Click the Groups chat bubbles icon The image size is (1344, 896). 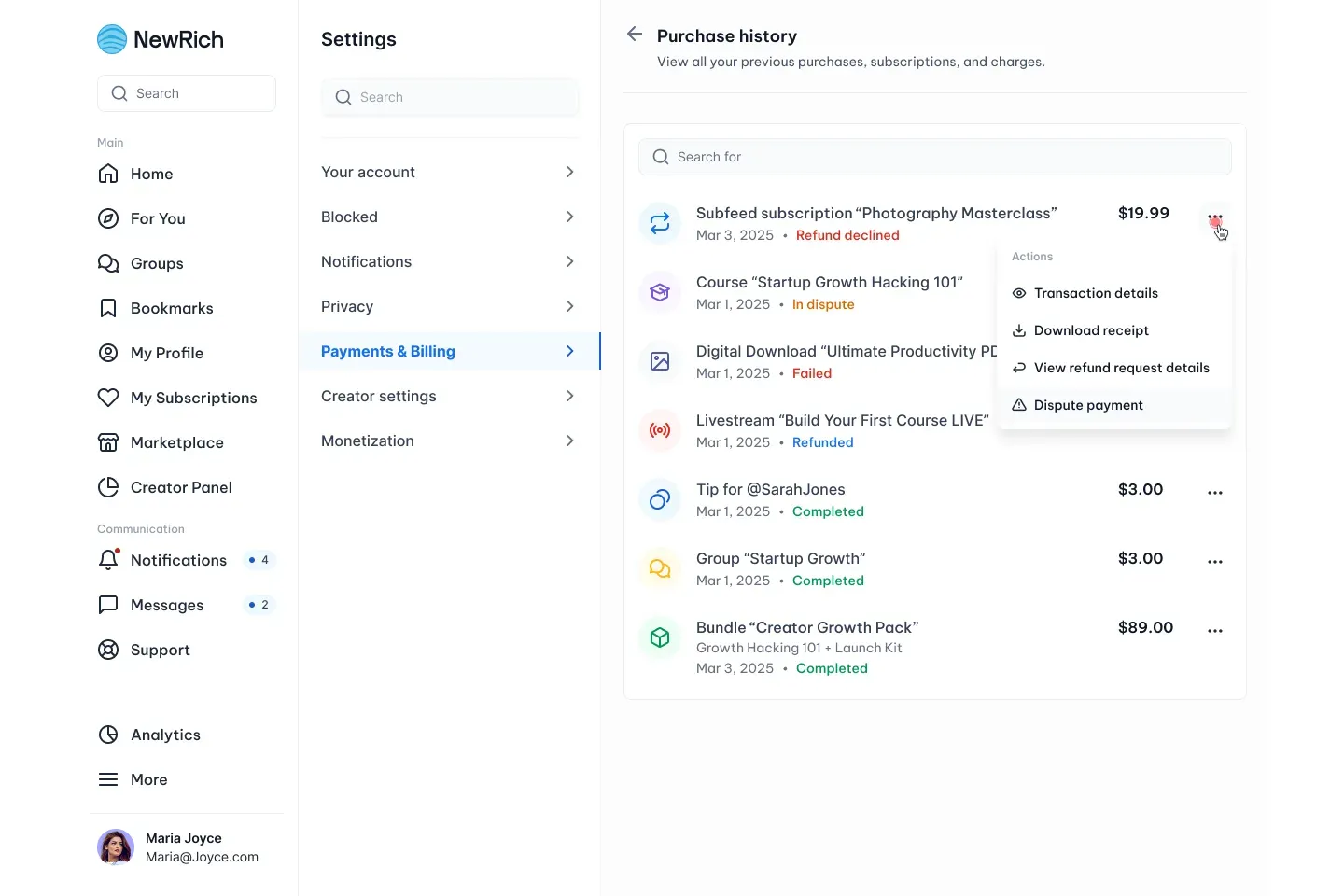coord(108,263)
